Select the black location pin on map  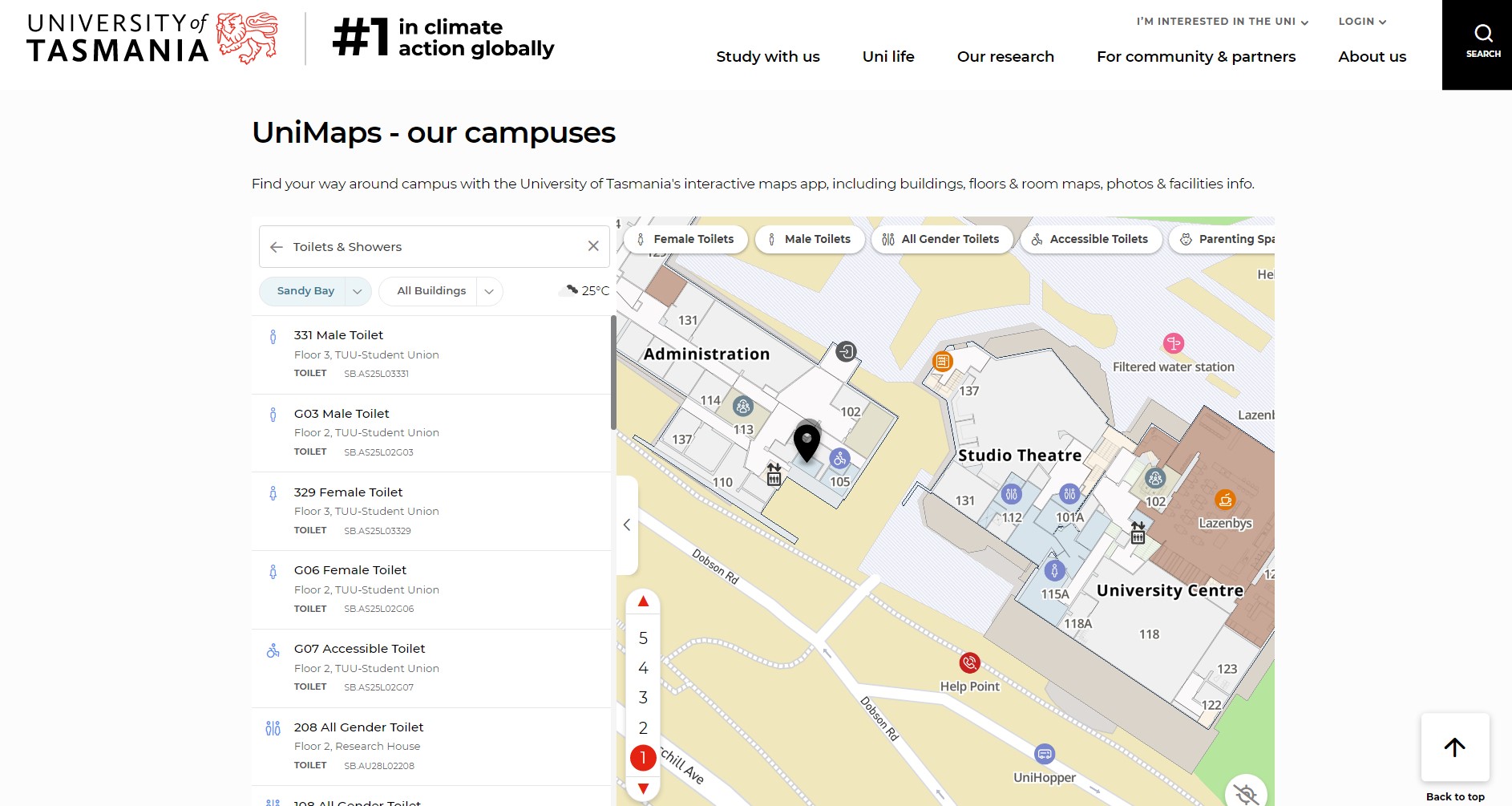[807, 443]
